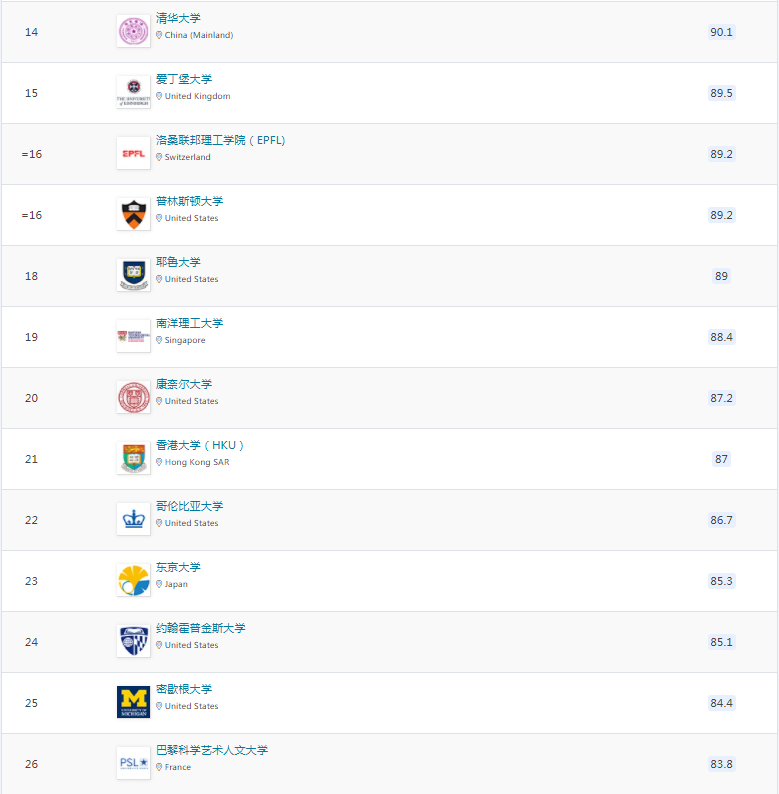Click the red EPFL logo
This screenshot has height=794, width=779.
[133, 153]
